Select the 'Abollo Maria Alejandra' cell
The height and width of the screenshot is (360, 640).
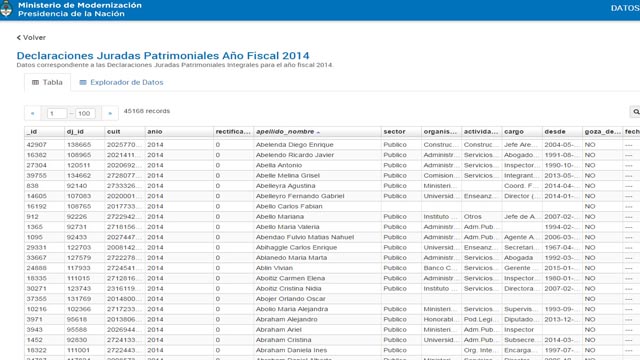[x=318, y=309]
